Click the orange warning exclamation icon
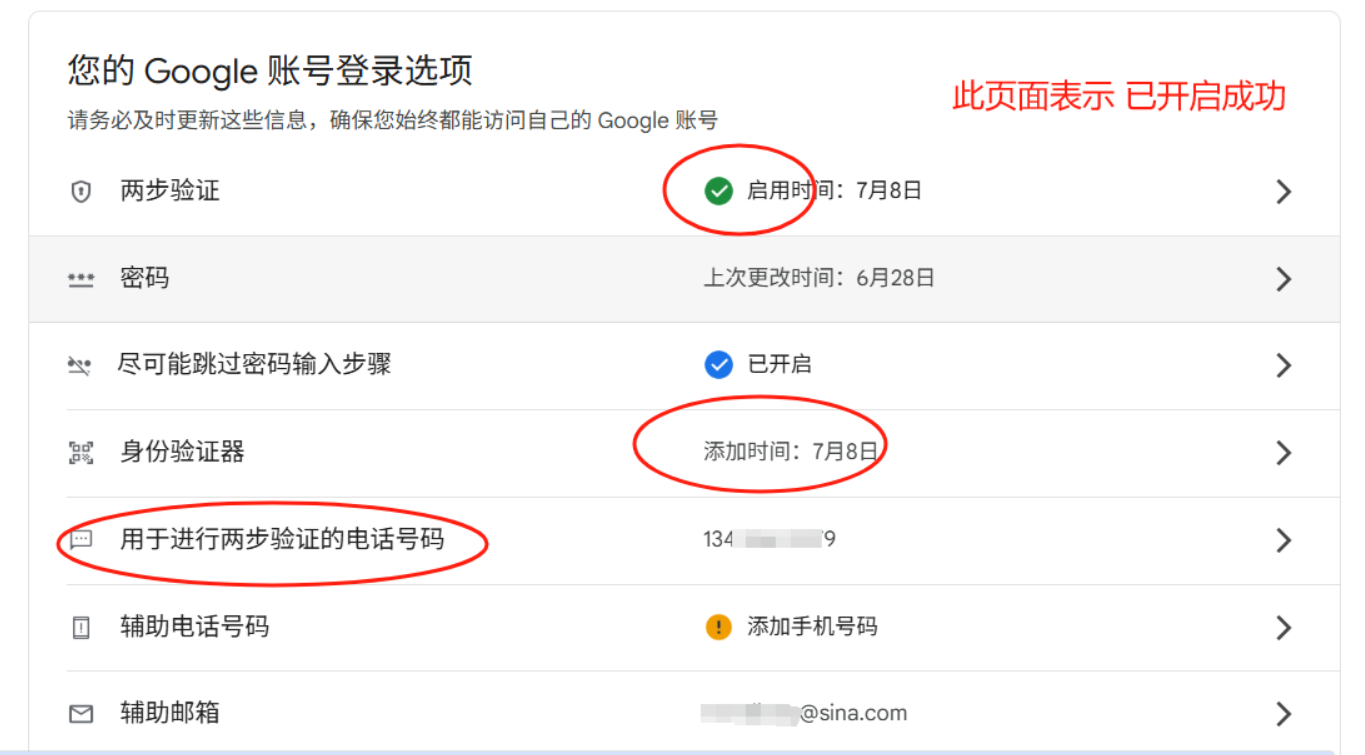The height and width of the screenshot is (755, 1365). tap(718, 627)
